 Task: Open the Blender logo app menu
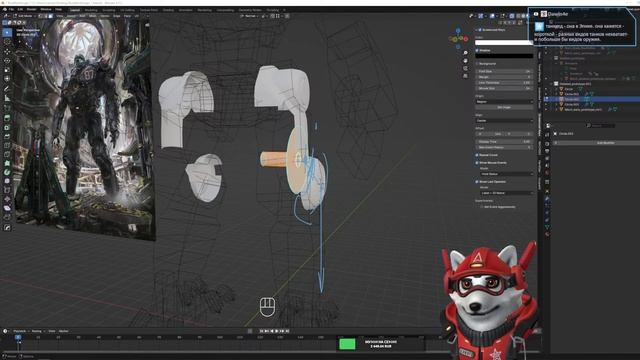[x=4, y=9]
